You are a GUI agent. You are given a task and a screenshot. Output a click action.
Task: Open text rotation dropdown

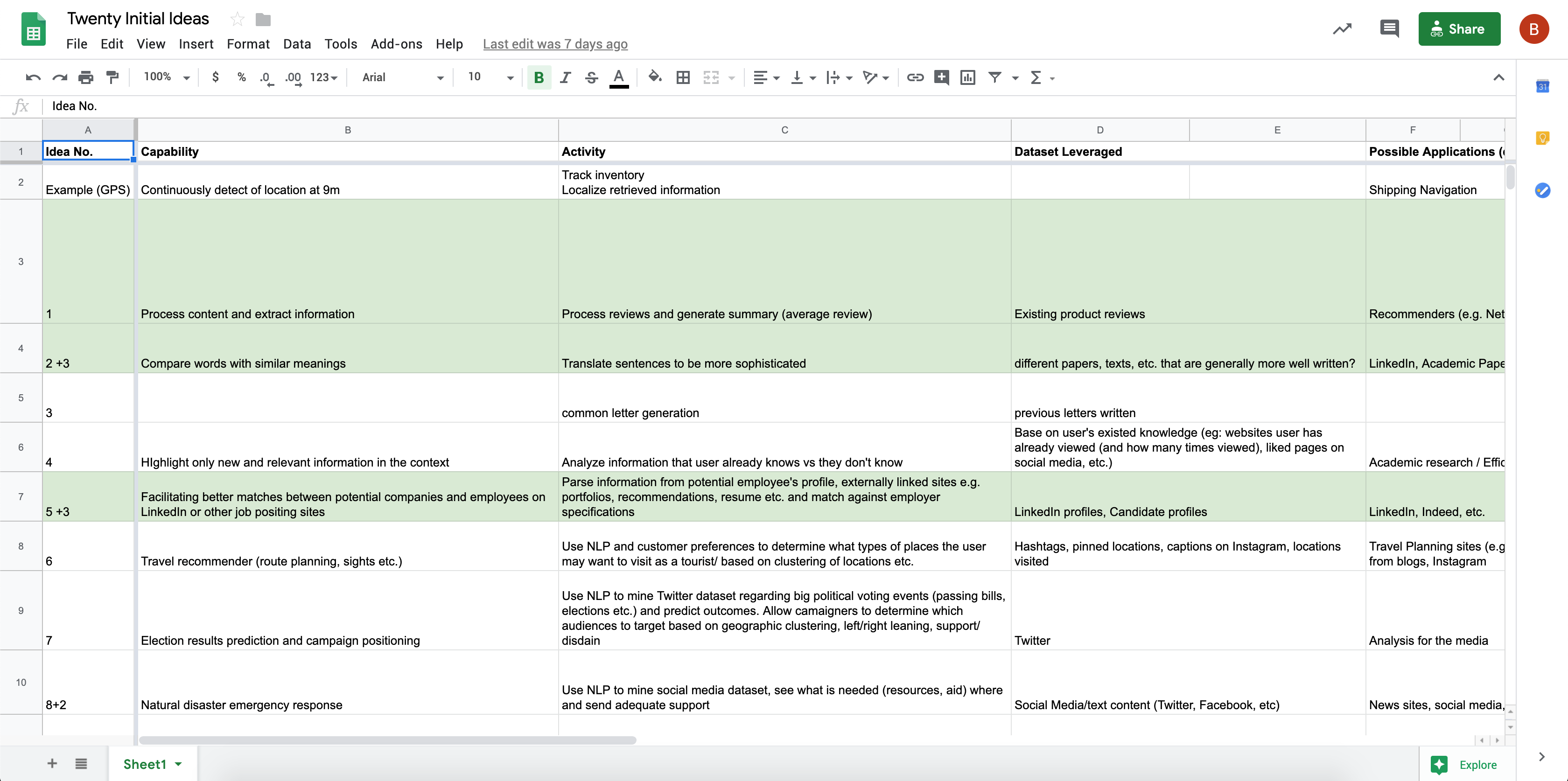[x=876, y=77]
